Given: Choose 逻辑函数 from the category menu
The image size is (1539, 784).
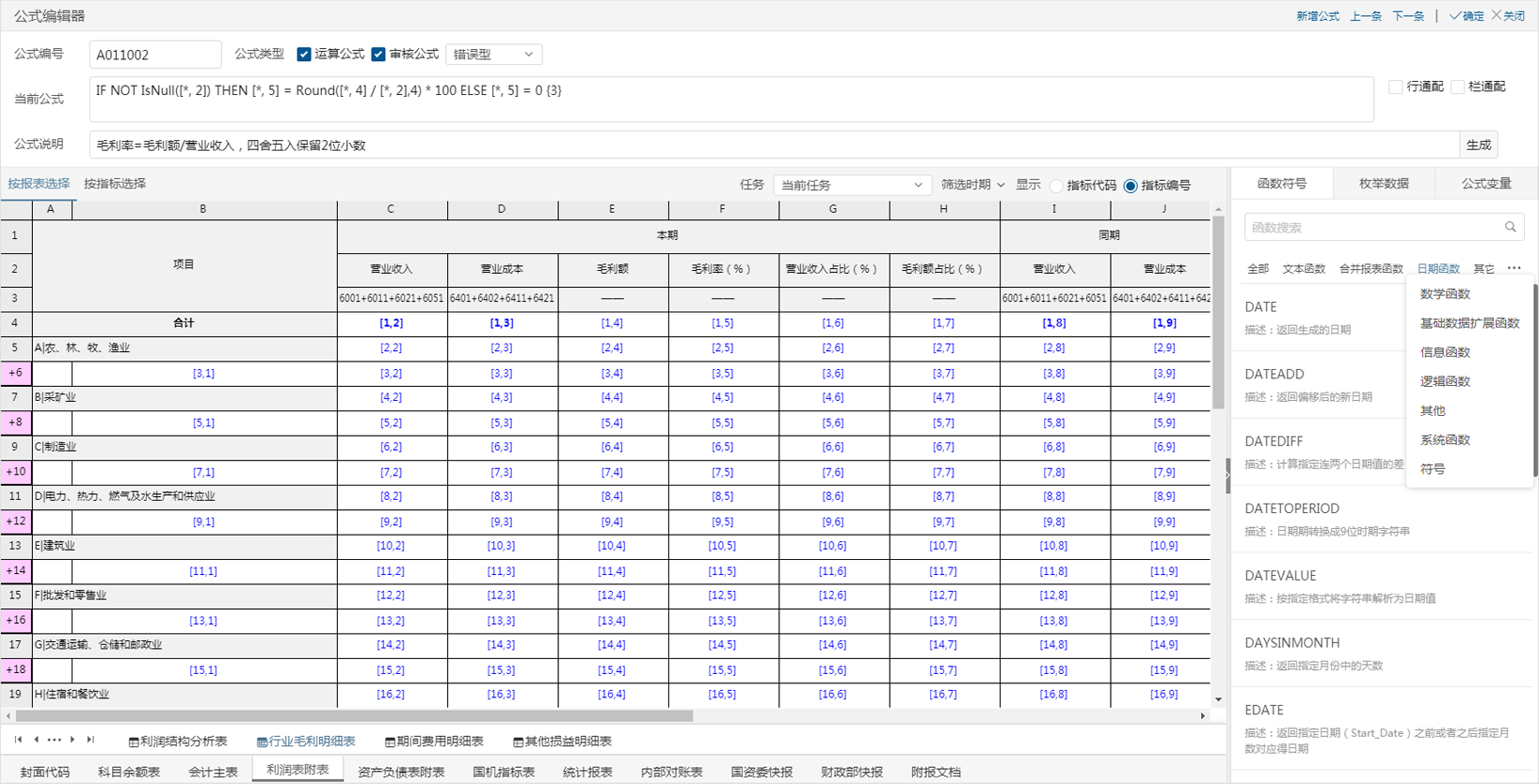Looking at the screenshot, I should tap(1445, 381).
